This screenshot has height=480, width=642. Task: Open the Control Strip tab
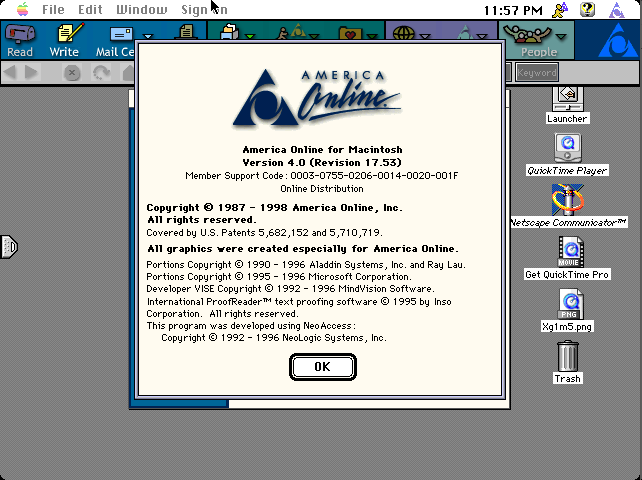click(x=9, y=247)
